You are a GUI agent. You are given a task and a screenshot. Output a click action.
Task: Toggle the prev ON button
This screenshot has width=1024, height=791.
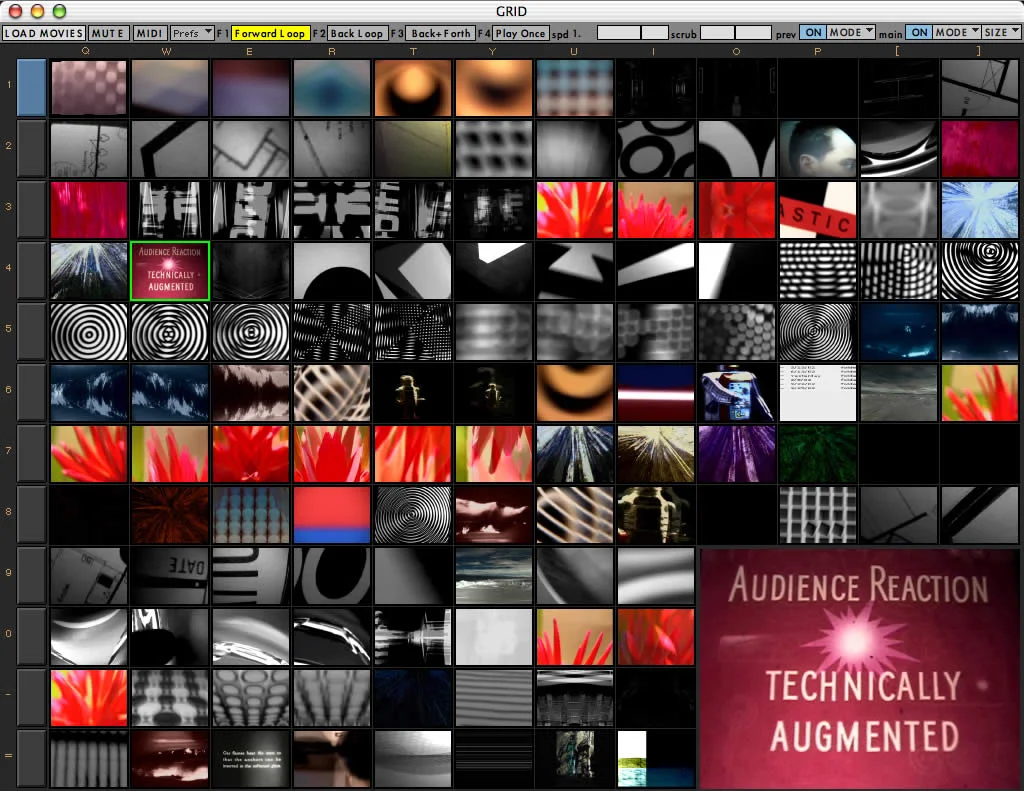click(813, 32)
